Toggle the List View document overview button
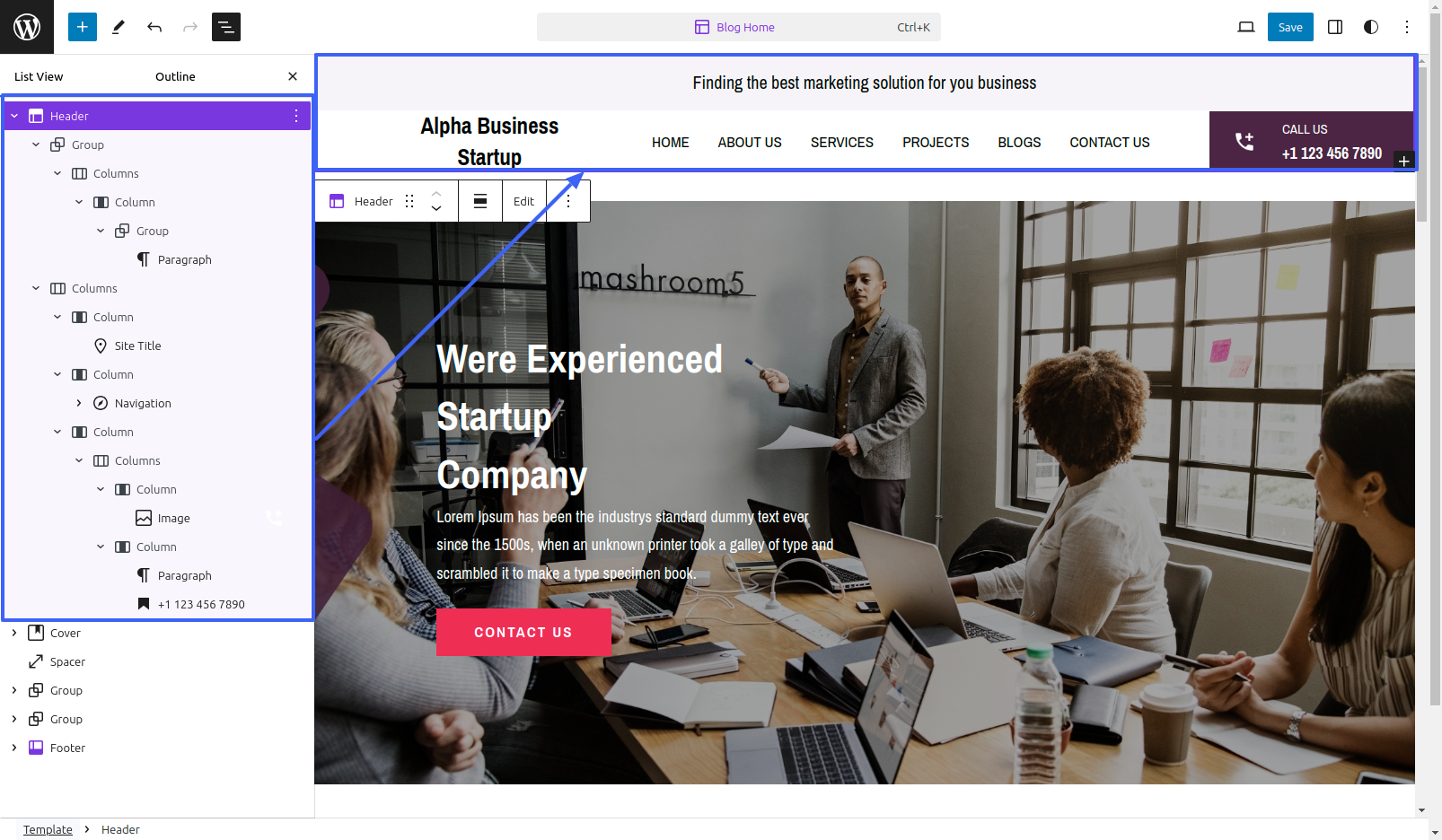Image resolution: width=1442 pixels, height=840 pixels. tap(226, 27)
